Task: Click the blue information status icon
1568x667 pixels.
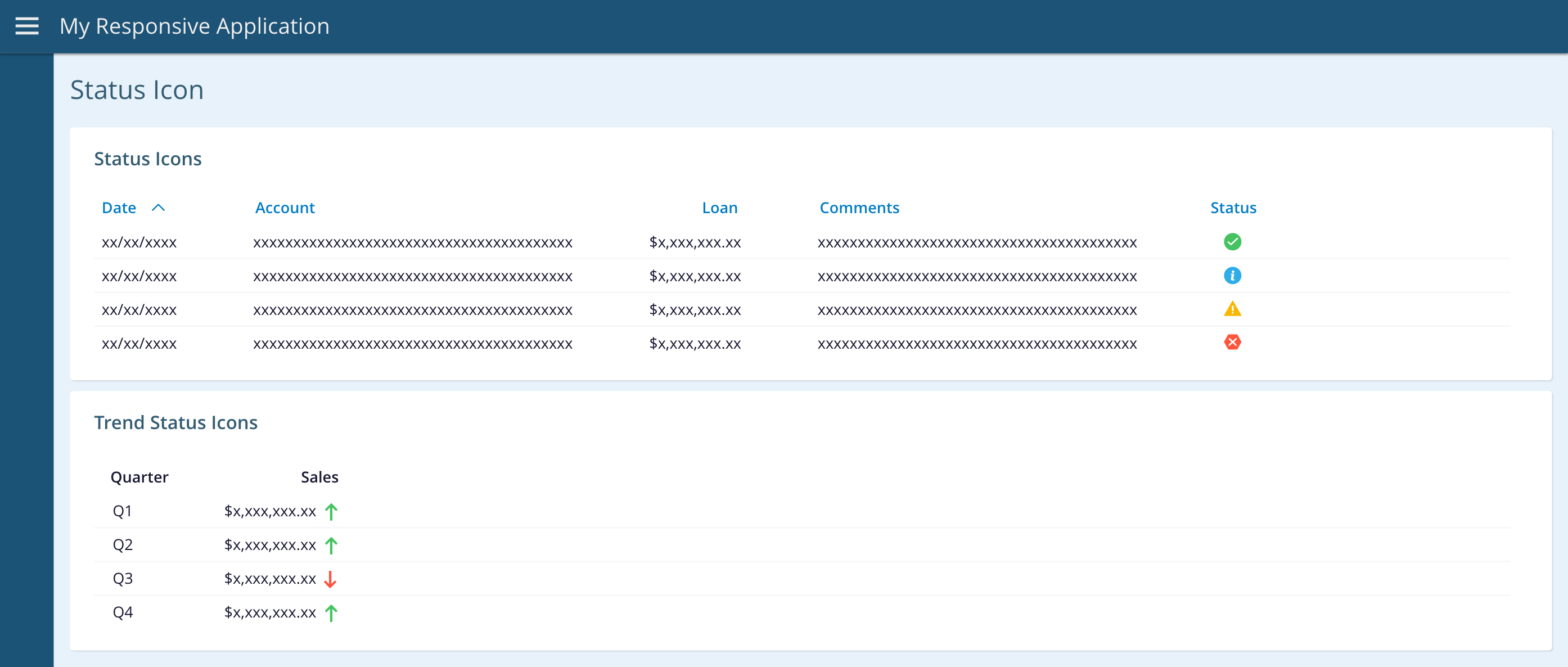Action: click(1232, 276)
